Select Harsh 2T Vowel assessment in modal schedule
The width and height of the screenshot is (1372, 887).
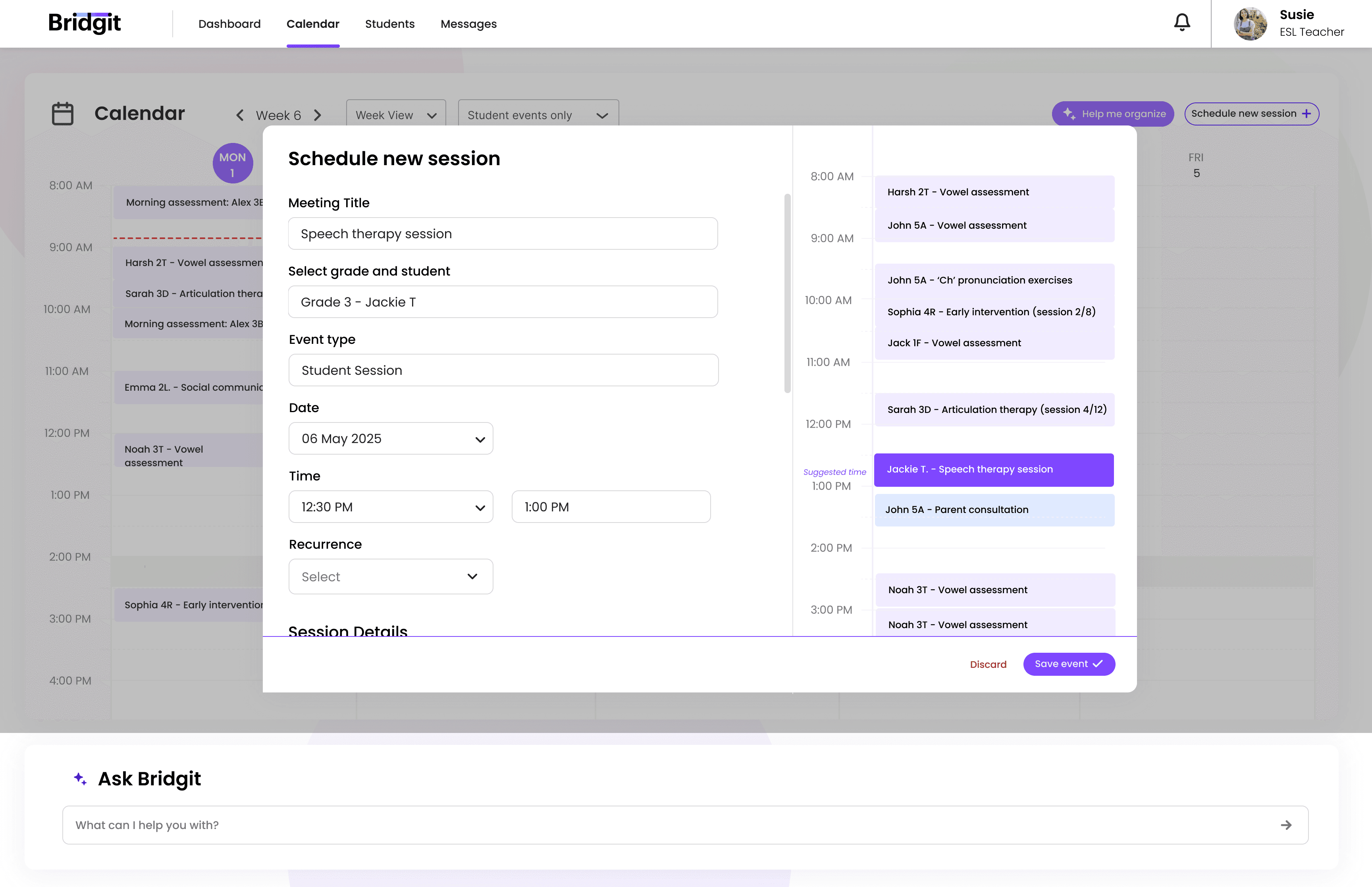pyautogui.click(x=994, y=192)
